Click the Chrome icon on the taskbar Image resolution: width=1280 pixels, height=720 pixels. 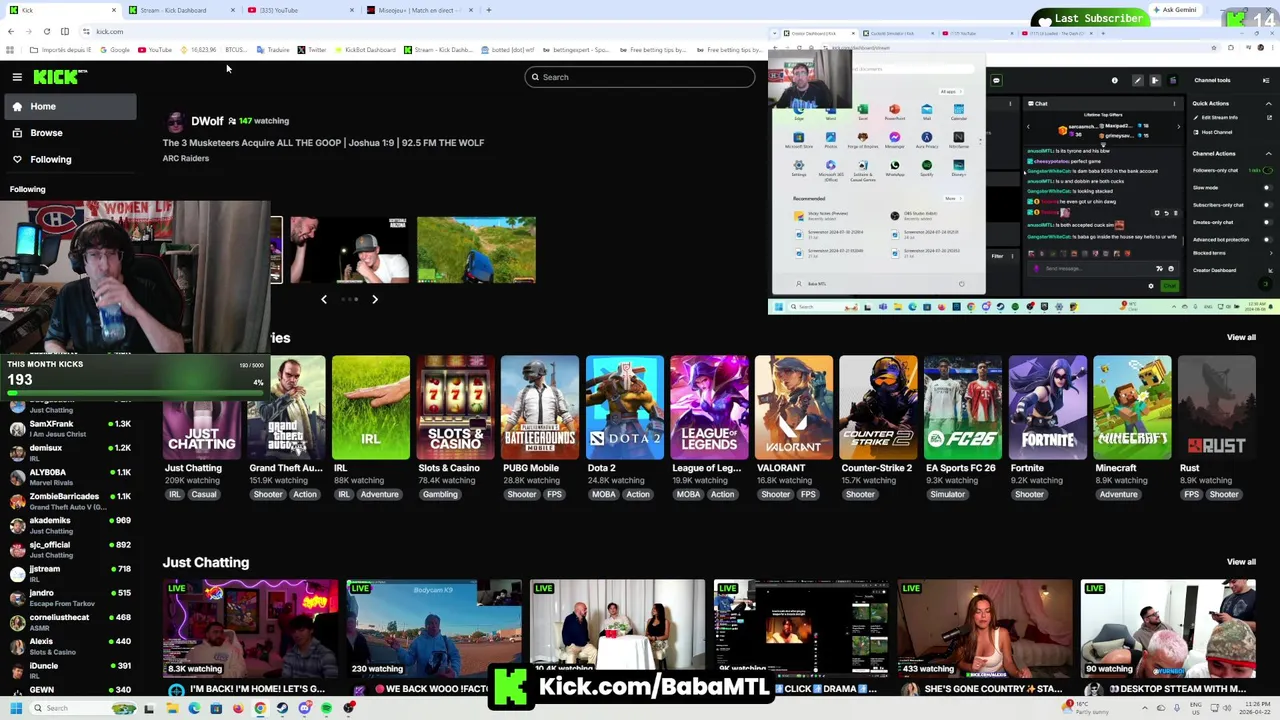click(260, 708)
